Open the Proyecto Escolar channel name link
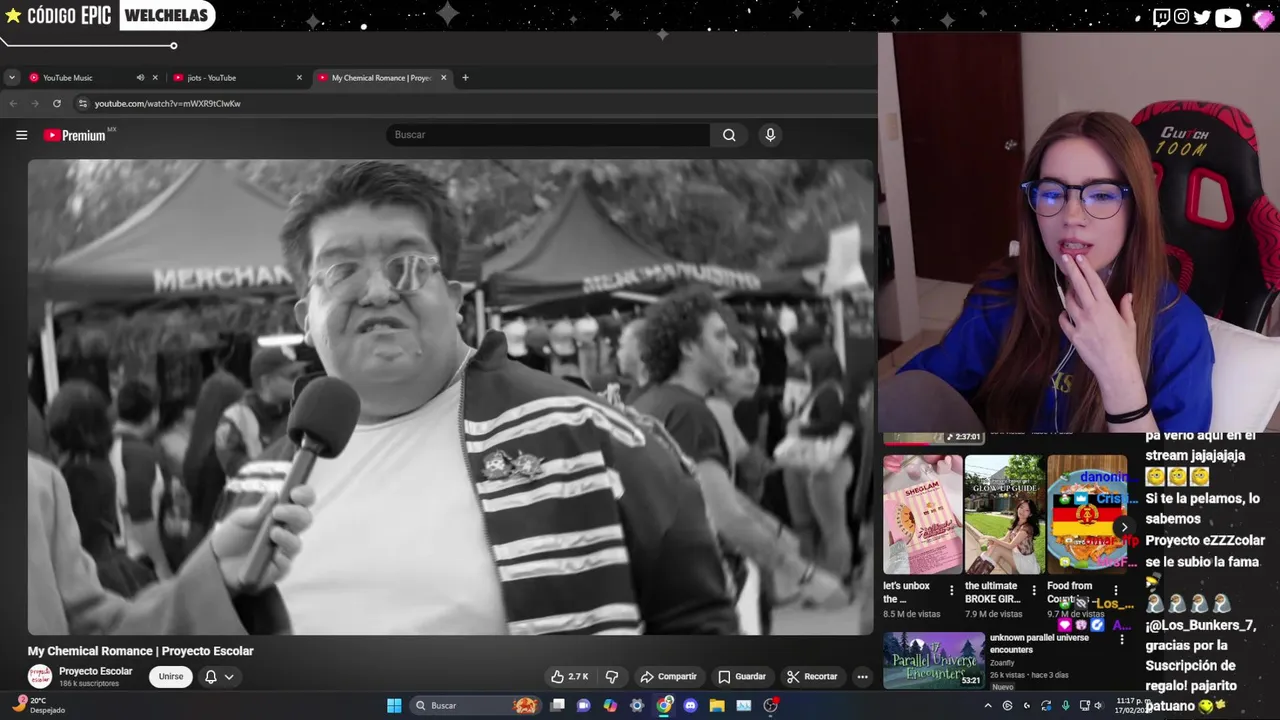1280x720 pixels. click(x=95, y=671)
